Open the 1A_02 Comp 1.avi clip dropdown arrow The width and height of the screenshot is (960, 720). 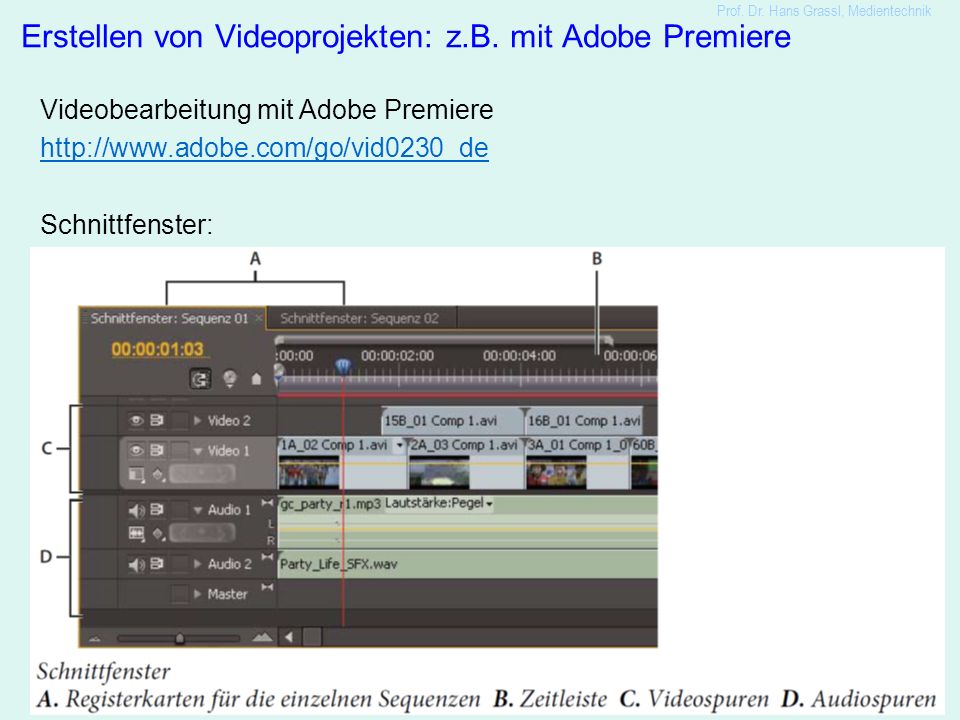[400, 445]
